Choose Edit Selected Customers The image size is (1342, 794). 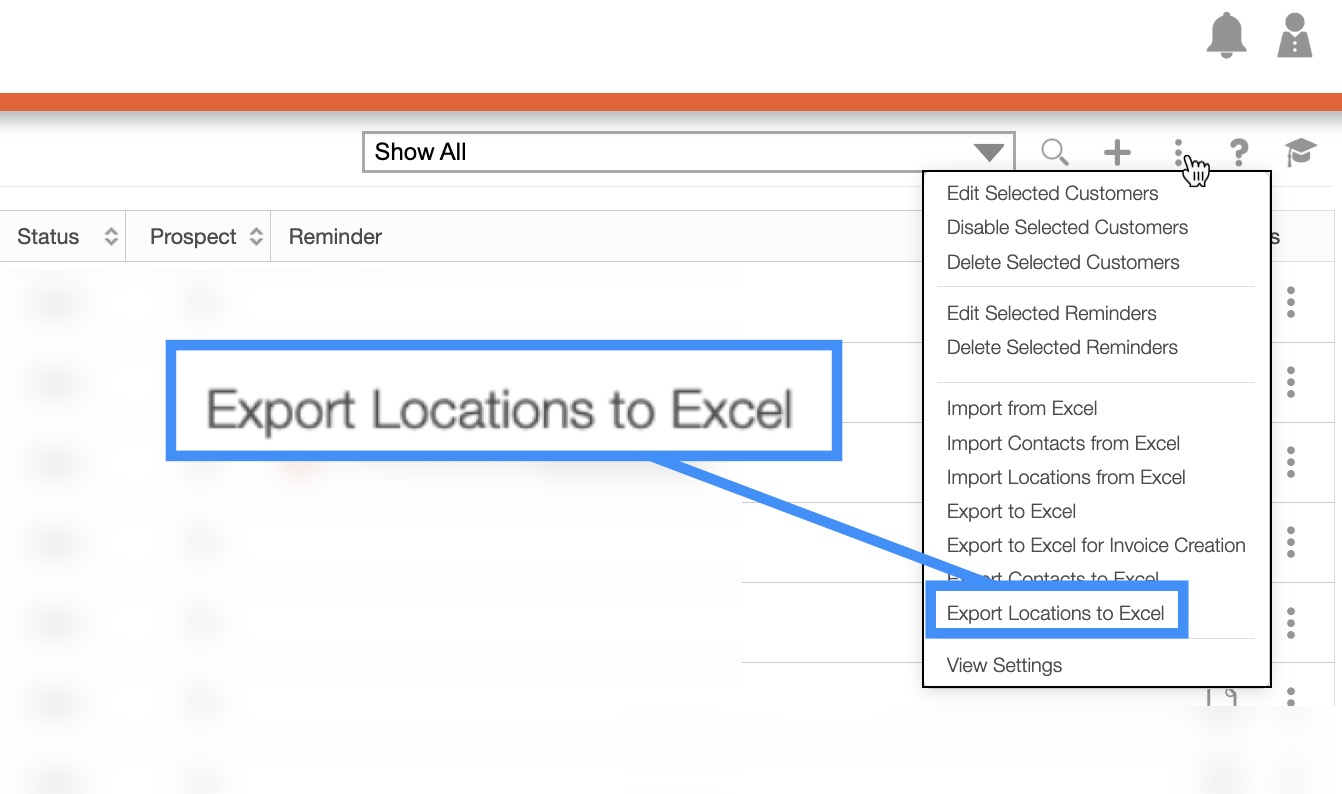click(x=1052, y=193)
